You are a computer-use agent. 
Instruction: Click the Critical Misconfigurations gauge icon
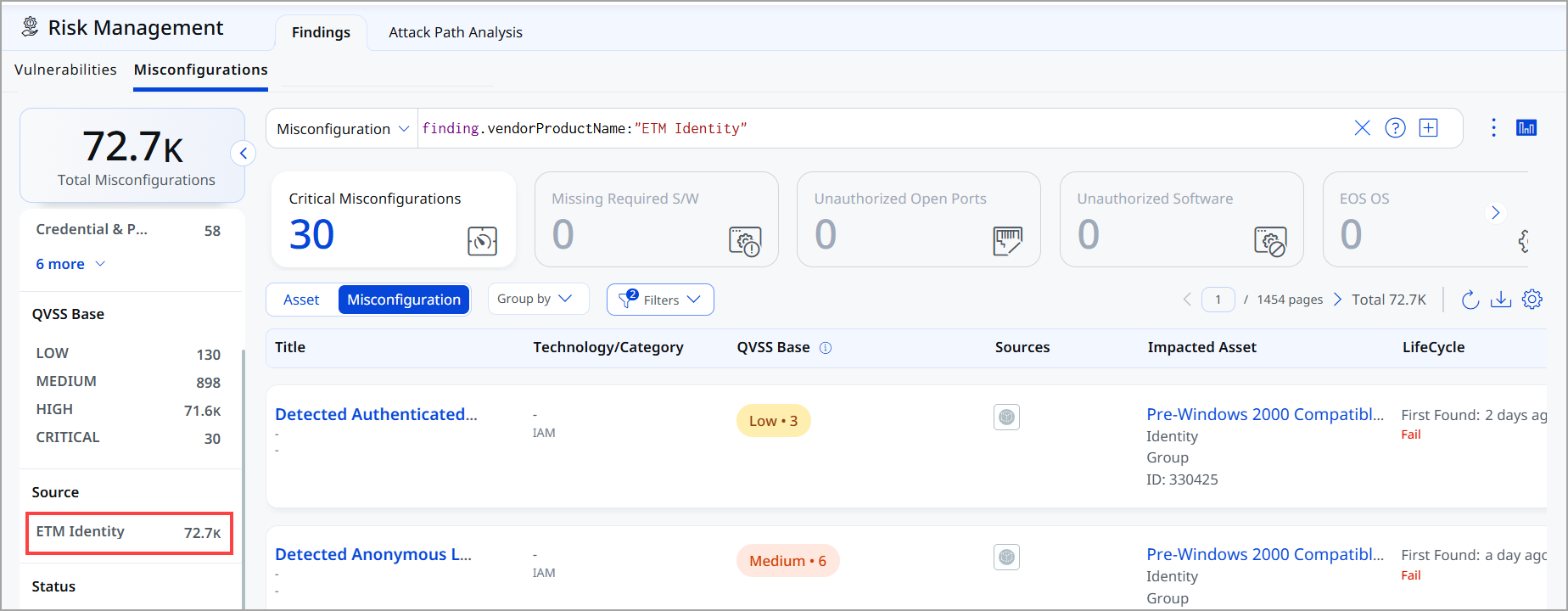coord(482,241)
